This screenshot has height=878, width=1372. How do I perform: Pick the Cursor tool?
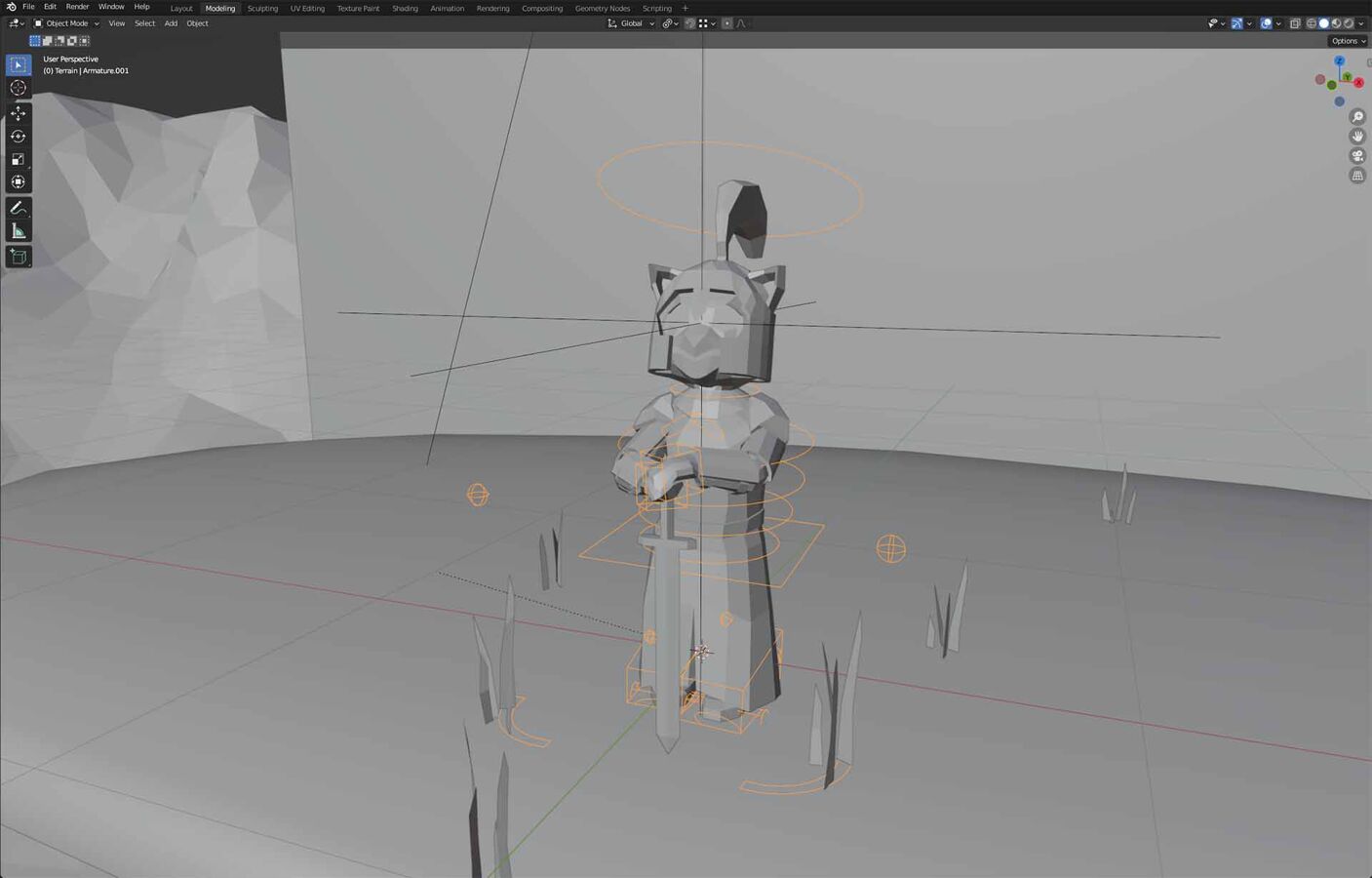(18, 88)
